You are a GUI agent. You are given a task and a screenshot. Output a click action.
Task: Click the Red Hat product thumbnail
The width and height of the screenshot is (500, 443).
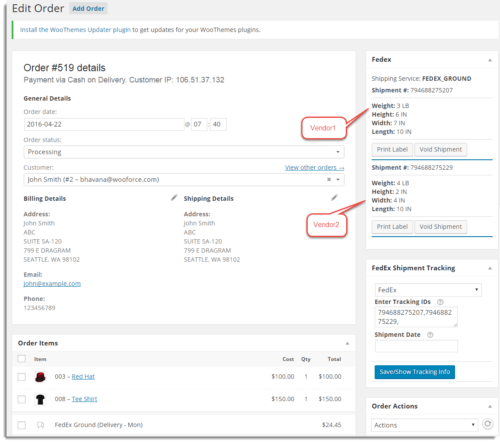tap(40, 377)
